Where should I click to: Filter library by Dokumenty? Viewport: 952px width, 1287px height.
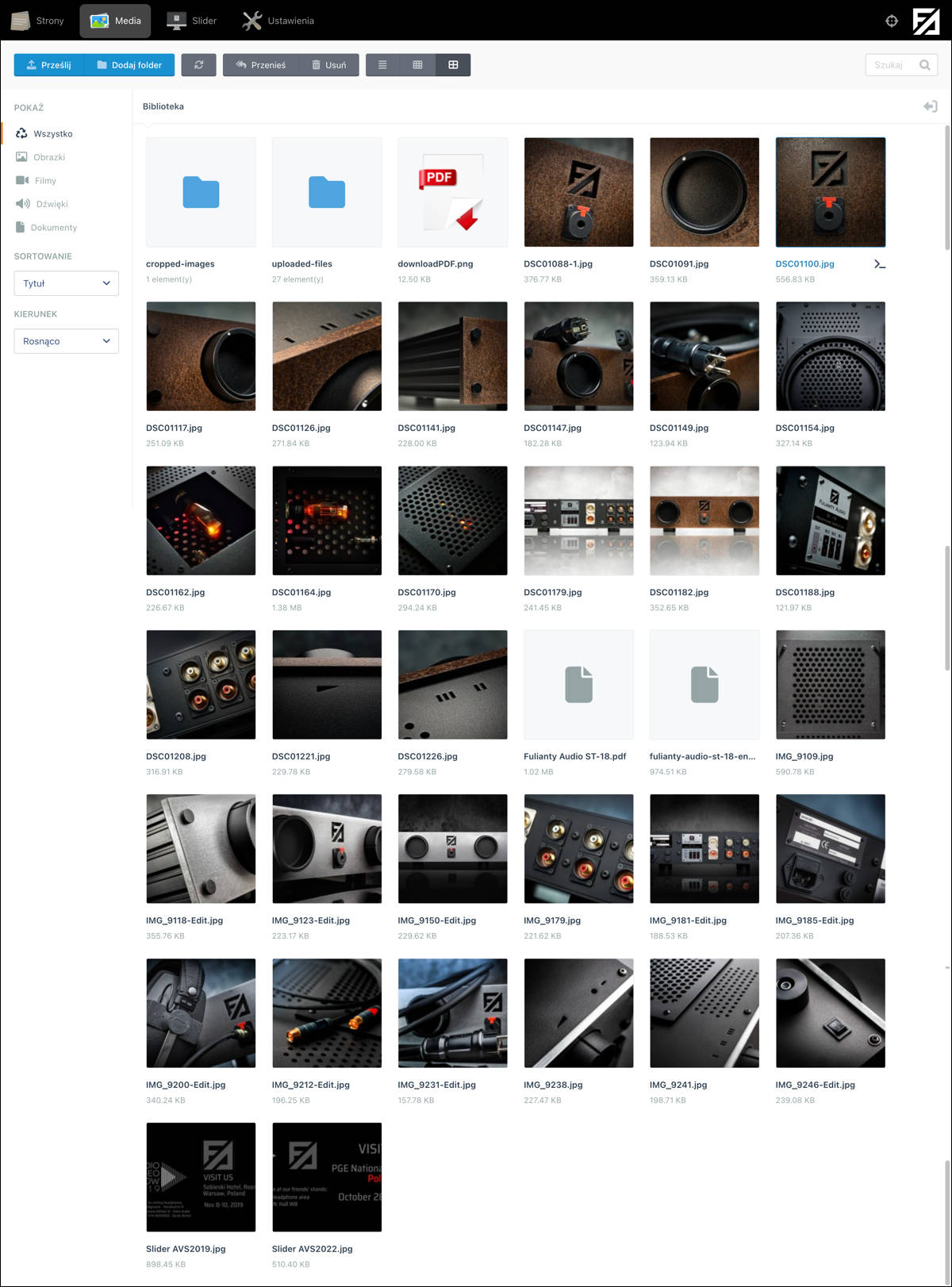click(x=46, y=227)
